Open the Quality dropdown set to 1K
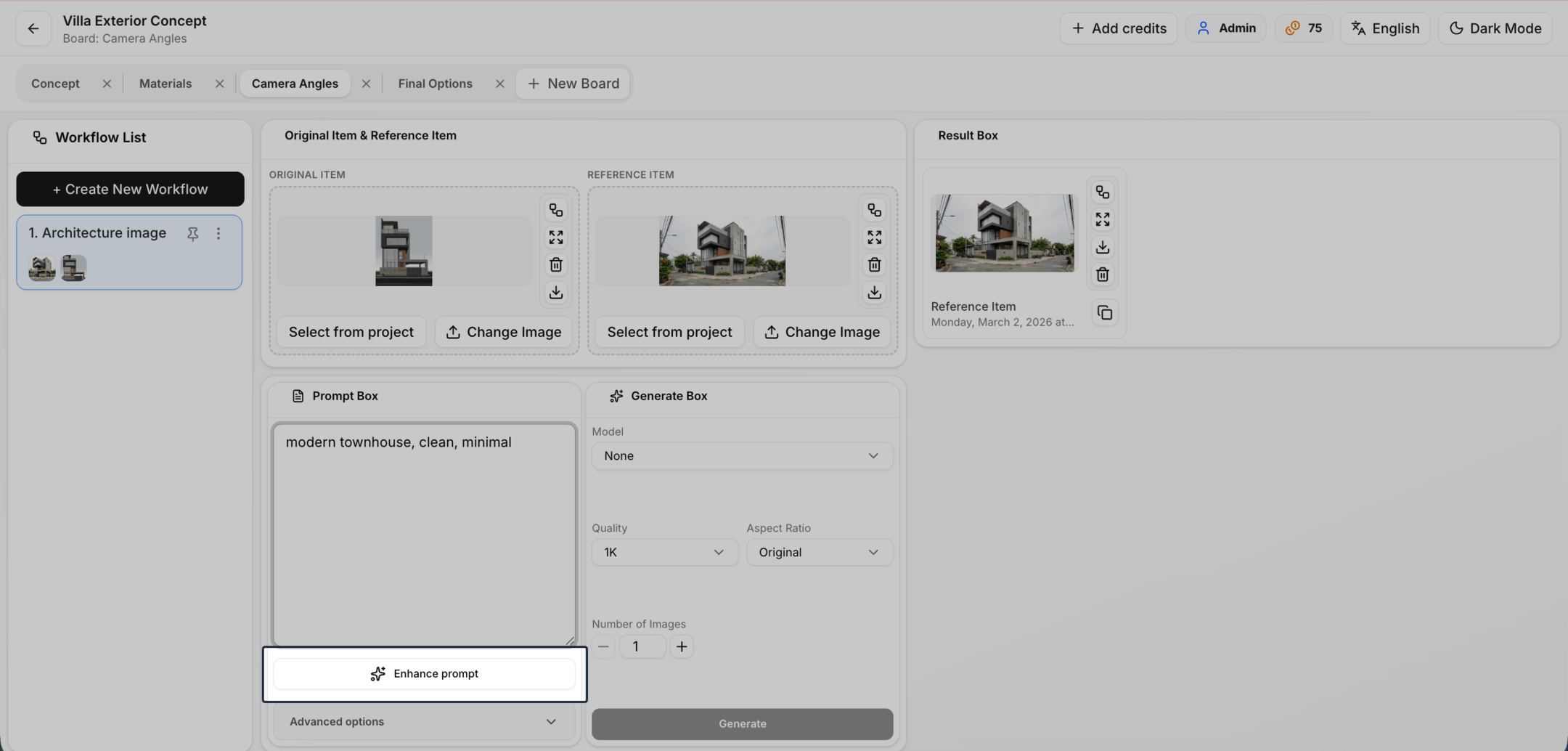1568x751 pixels. [663, 552]
